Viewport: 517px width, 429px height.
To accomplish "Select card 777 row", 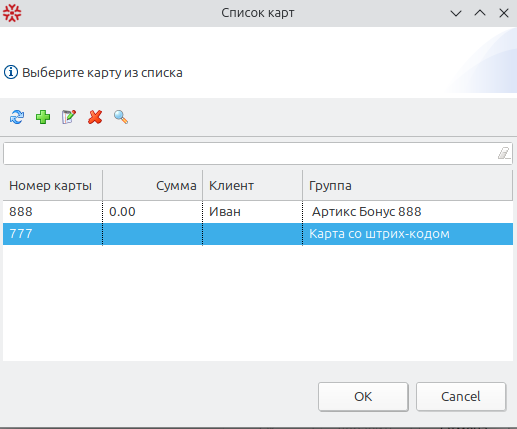I will coord(258,234).
